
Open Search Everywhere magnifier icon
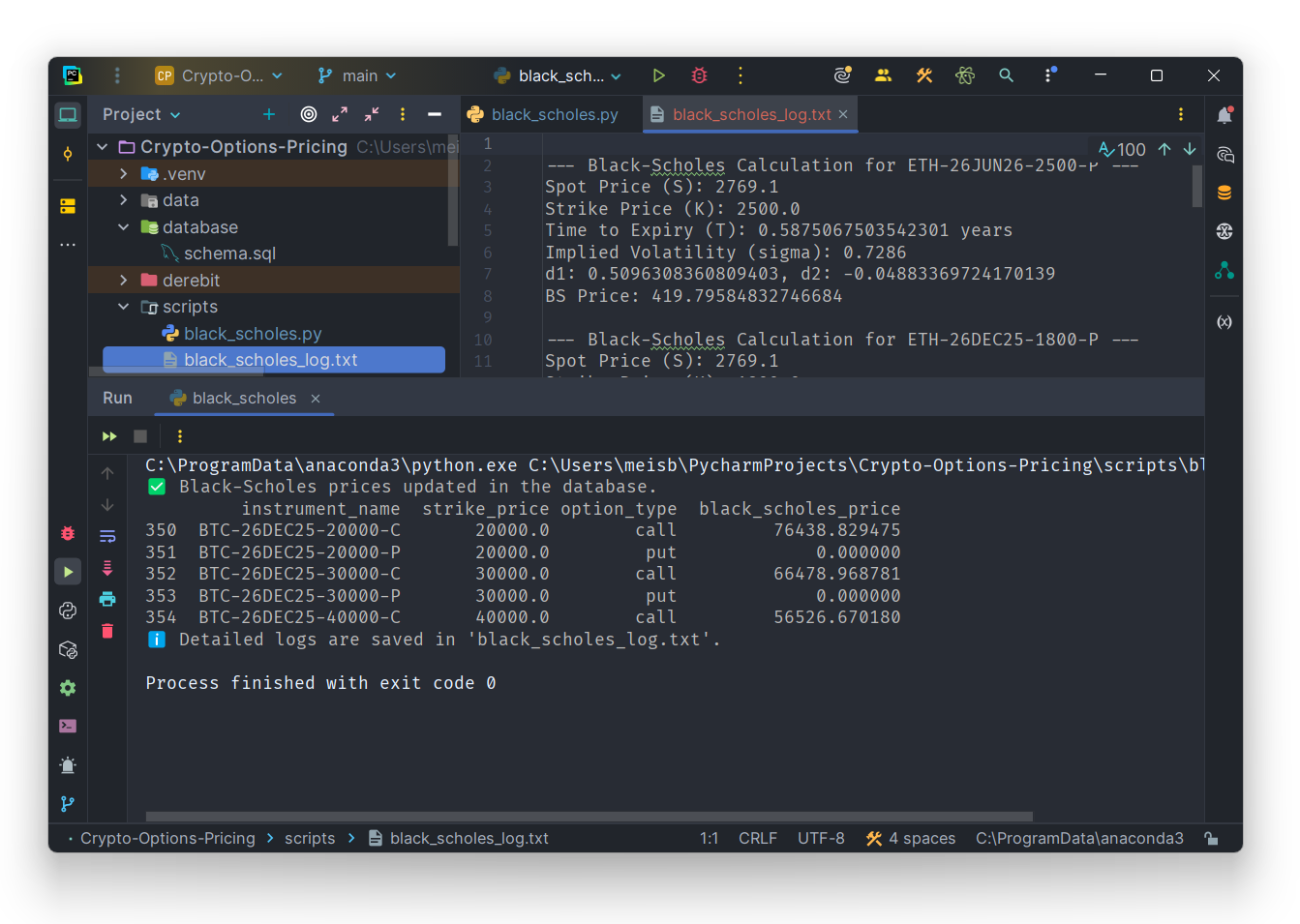click(x=1006, y=75)
